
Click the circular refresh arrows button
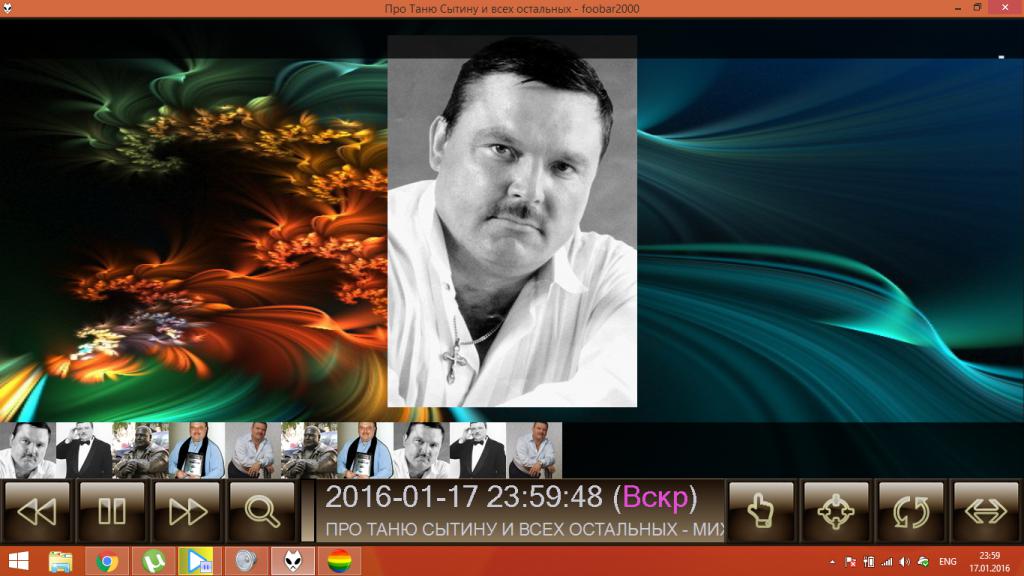[911, 511]
